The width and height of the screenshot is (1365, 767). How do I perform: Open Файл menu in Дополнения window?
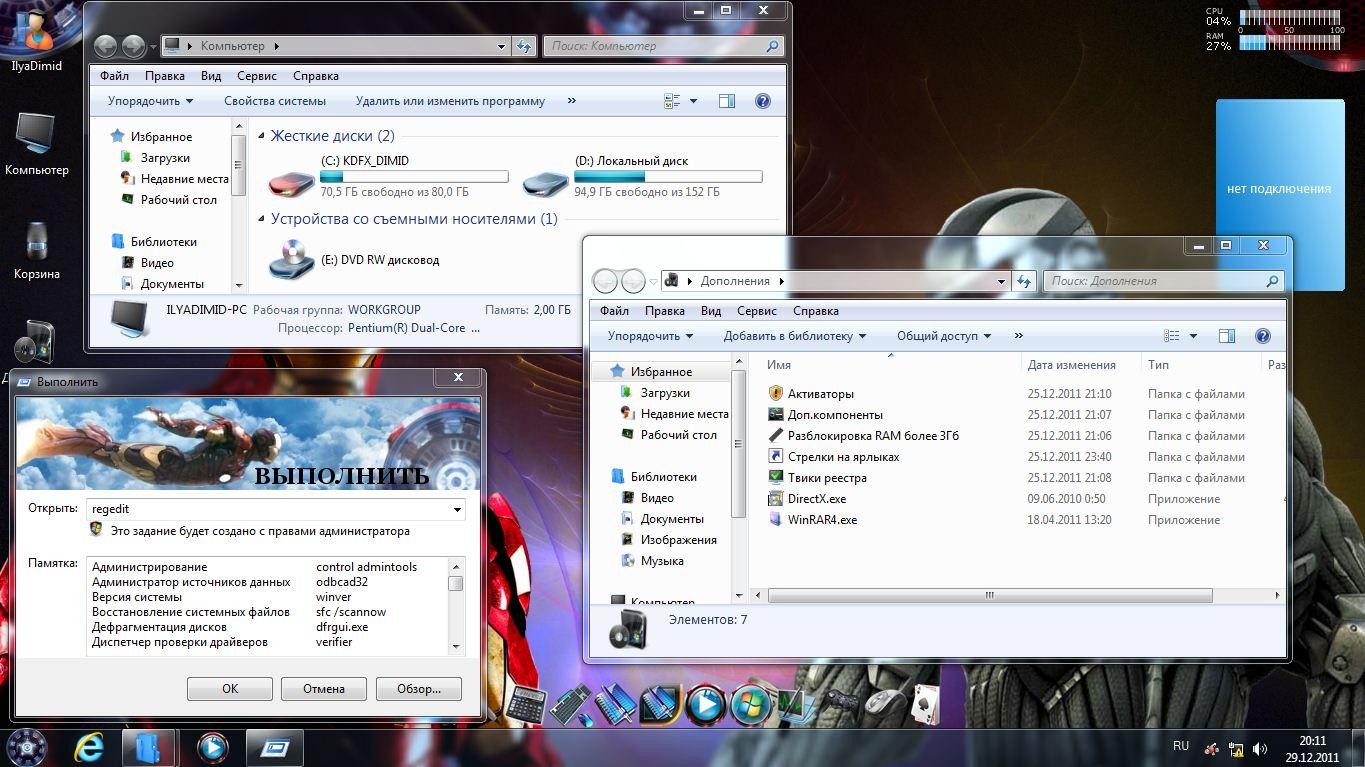pos(614,311)
